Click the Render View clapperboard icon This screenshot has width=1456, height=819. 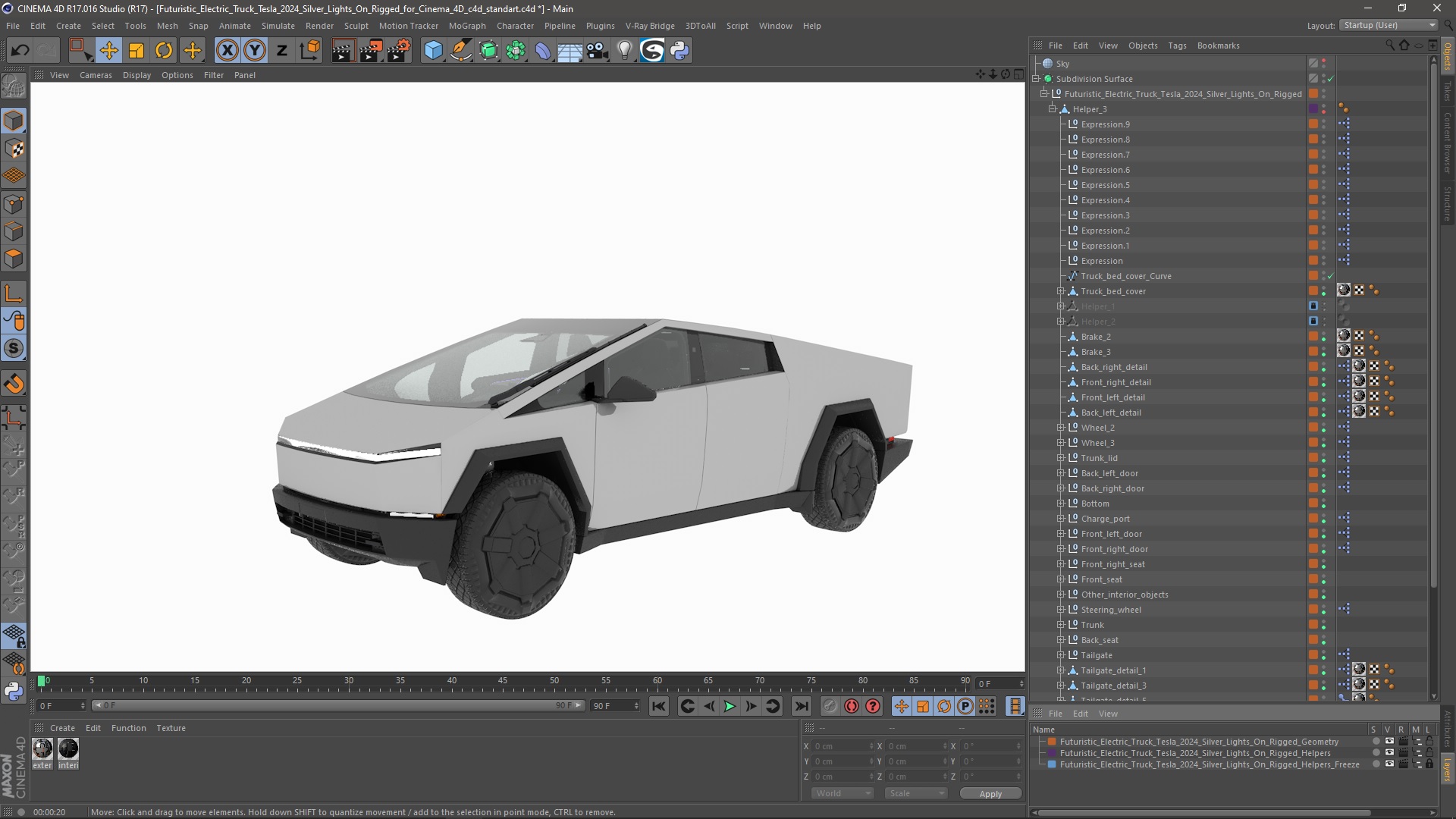[x=342, y=50]
